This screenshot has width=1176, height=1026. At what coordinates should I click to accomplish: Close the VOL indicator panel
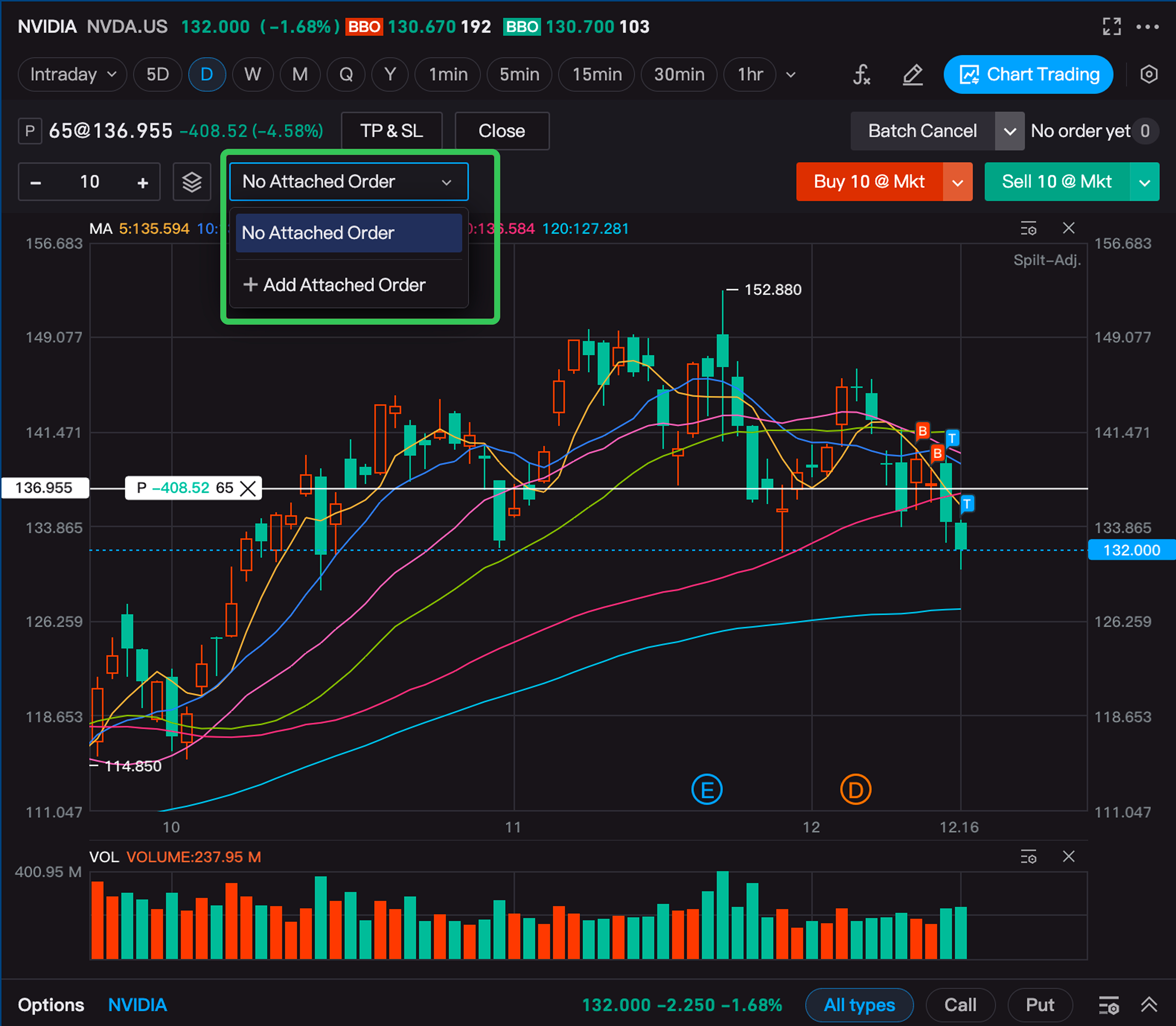click(1068, 857)
